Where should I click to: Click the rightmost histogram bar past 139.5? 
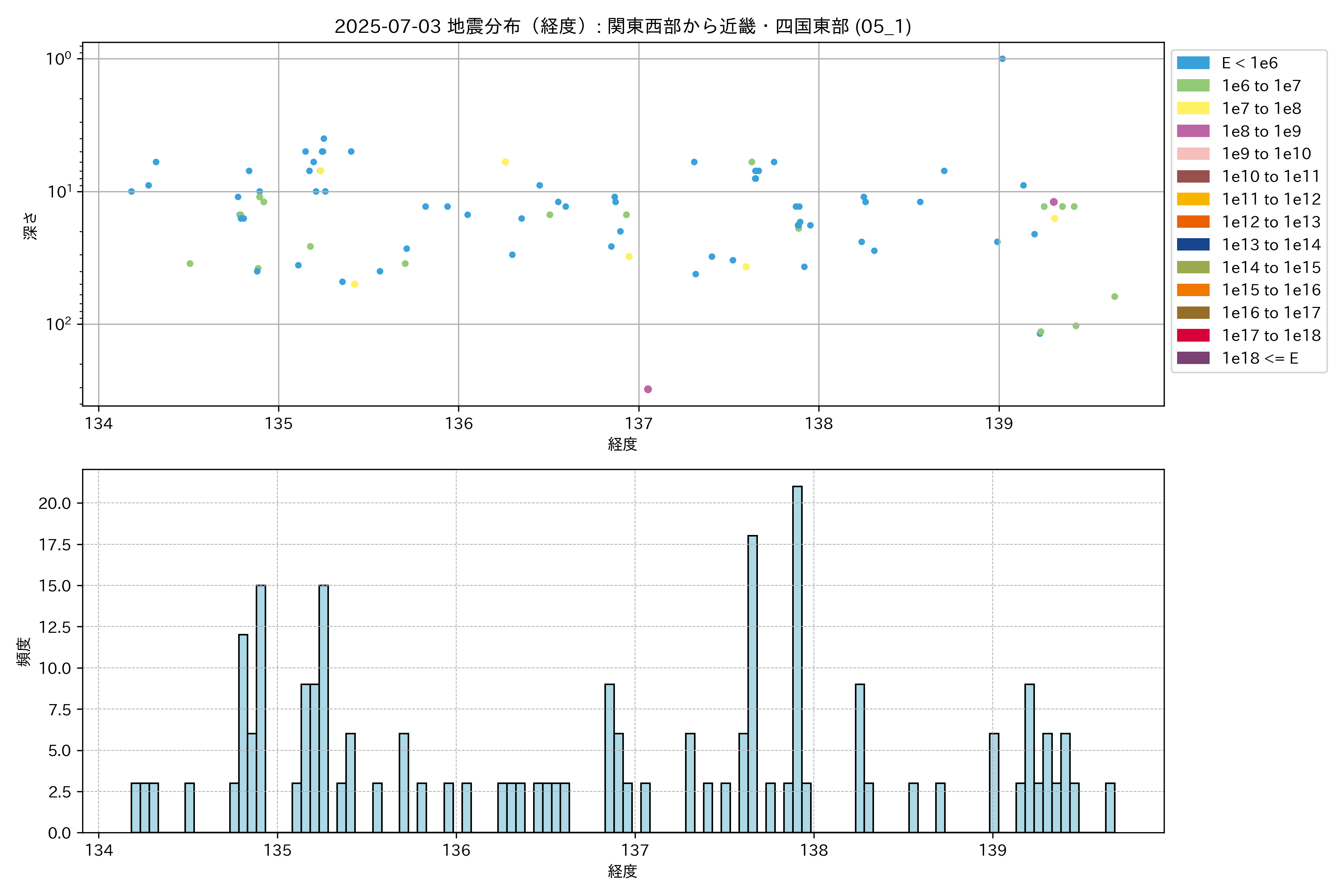[1110, 808]
